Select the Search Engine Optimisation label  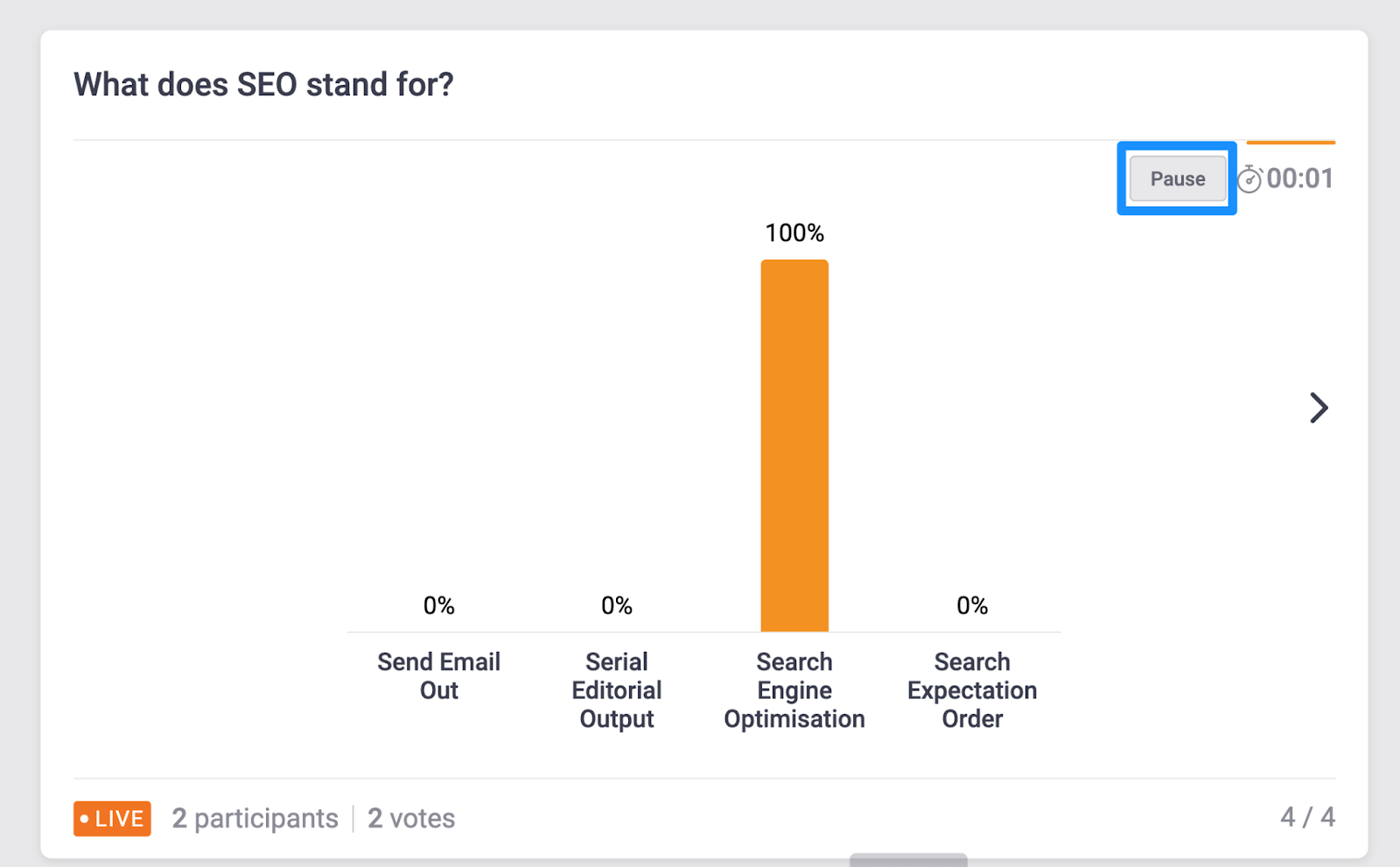pyautogui.click(x=794, y=690)
